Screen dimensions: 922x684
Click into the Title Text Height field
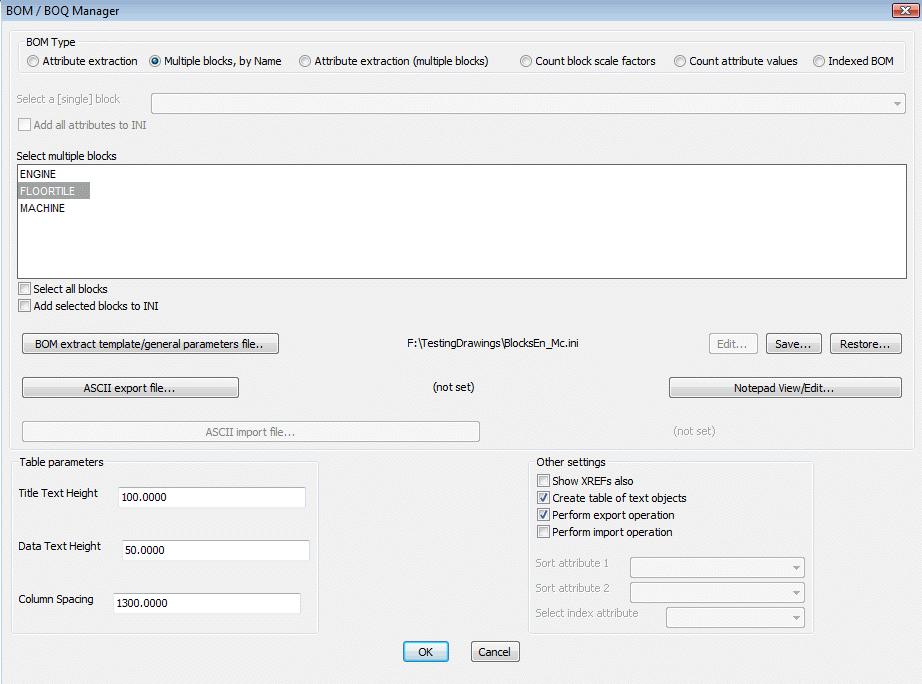[x=211, y=498]
